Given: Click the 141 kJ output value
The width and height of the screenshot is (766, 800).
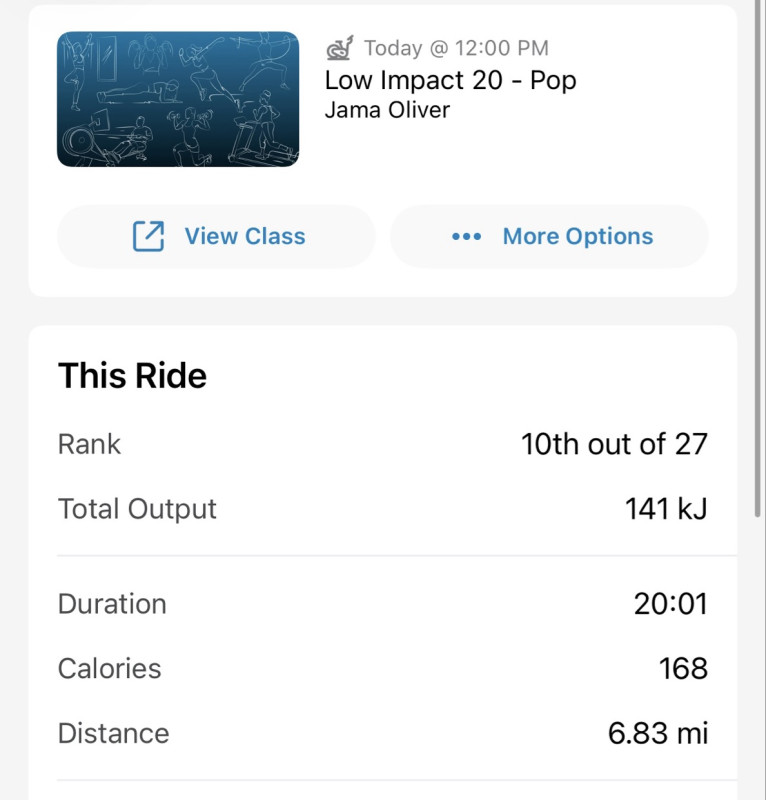Looking at the screenshot, I should point(666,509).
